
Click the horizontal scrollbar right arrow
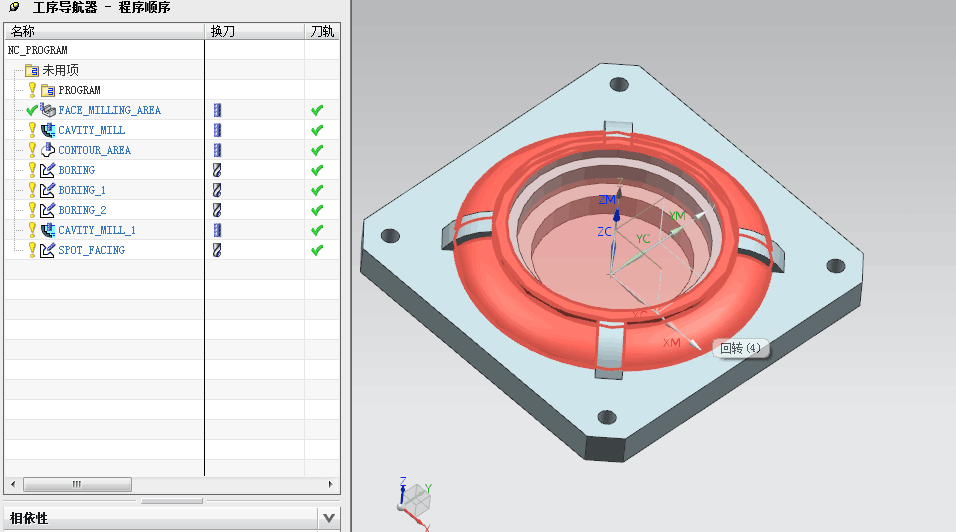(x=330, y=484)
